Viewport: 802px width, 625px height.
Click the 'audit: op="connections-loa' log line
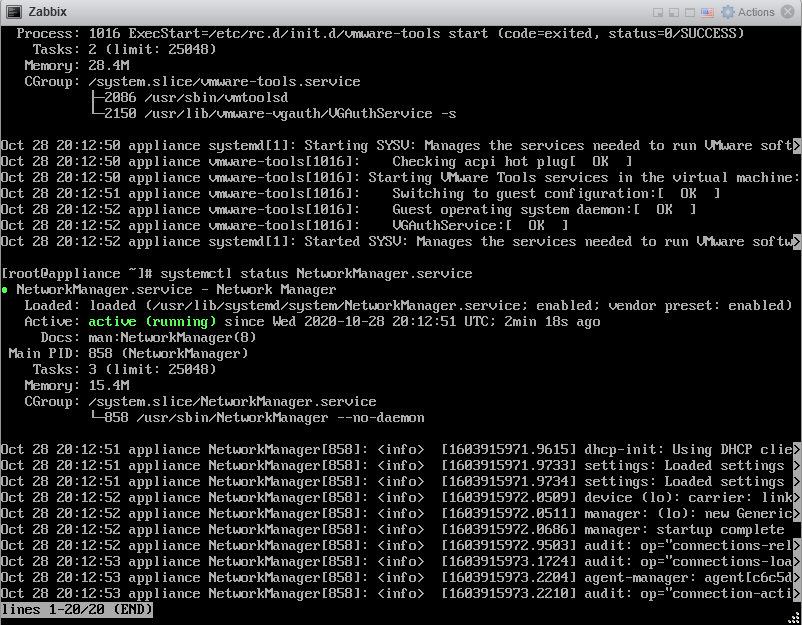(x=400, y=562)
